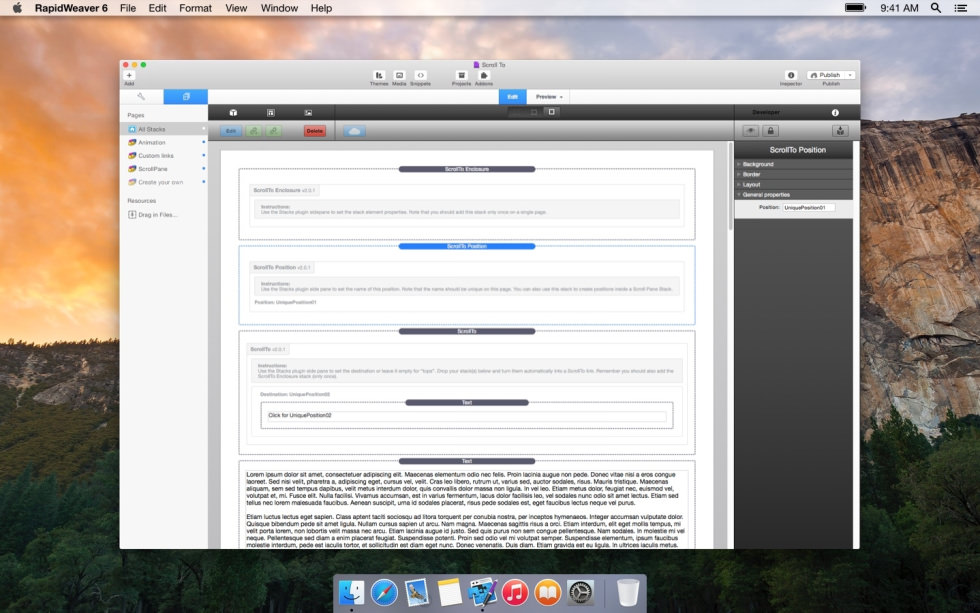Open the Addons manager
The height and width of the screenshot is (613, 980).
tap(484, 76)
